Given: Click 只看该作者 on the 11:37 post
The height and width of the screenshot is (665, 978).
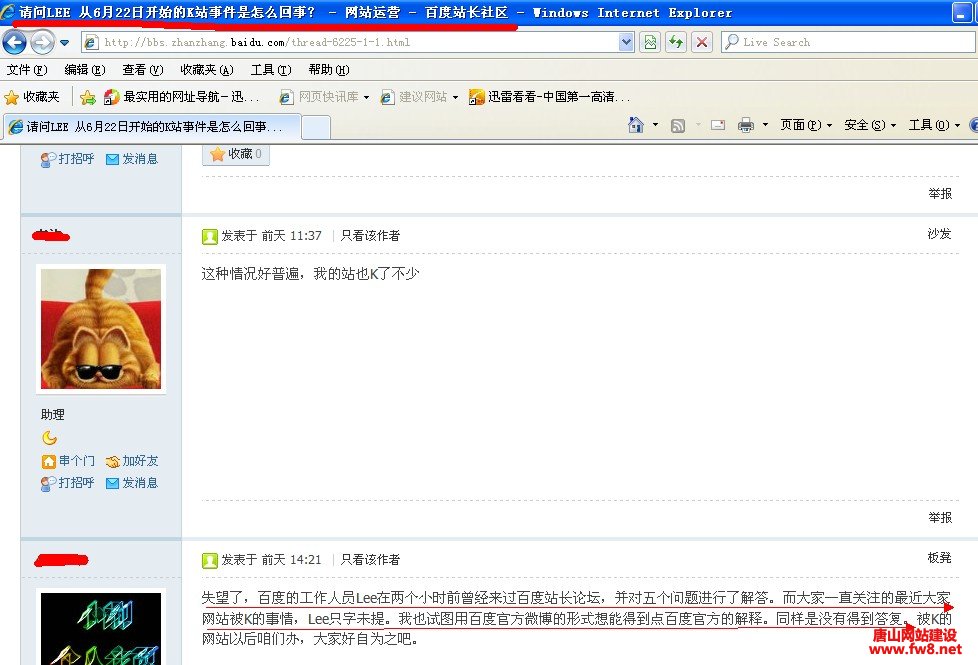Looking at the screenshot, I should coord(370,236).
